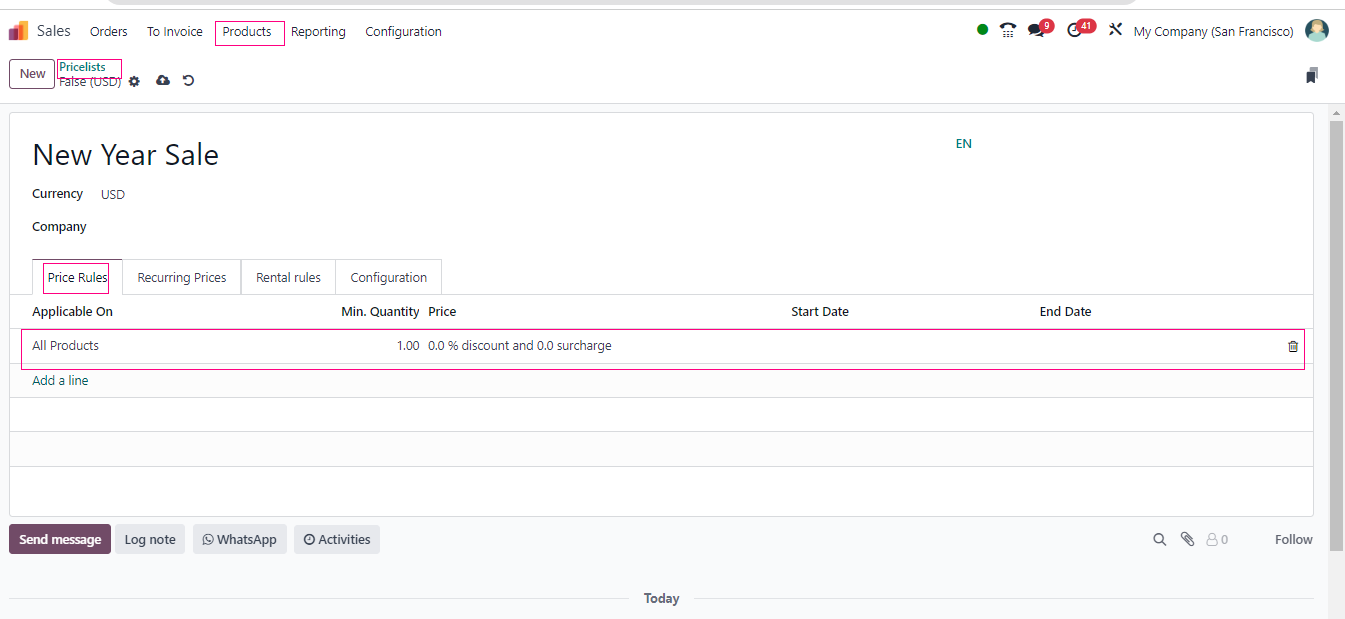Open the VoIP phone dialer icon
This screenshot has height=619, width=1345.
tap(1008, 31)
